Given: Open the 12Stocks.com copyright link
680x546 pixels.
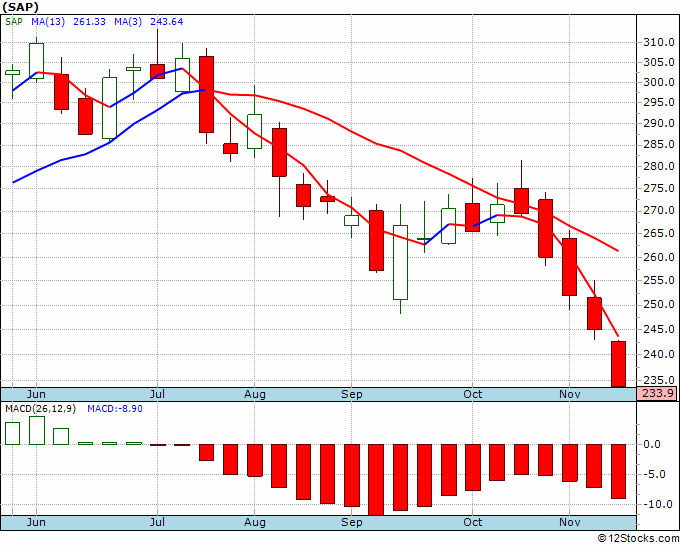Looking at the screenshot, I should 638,539.
